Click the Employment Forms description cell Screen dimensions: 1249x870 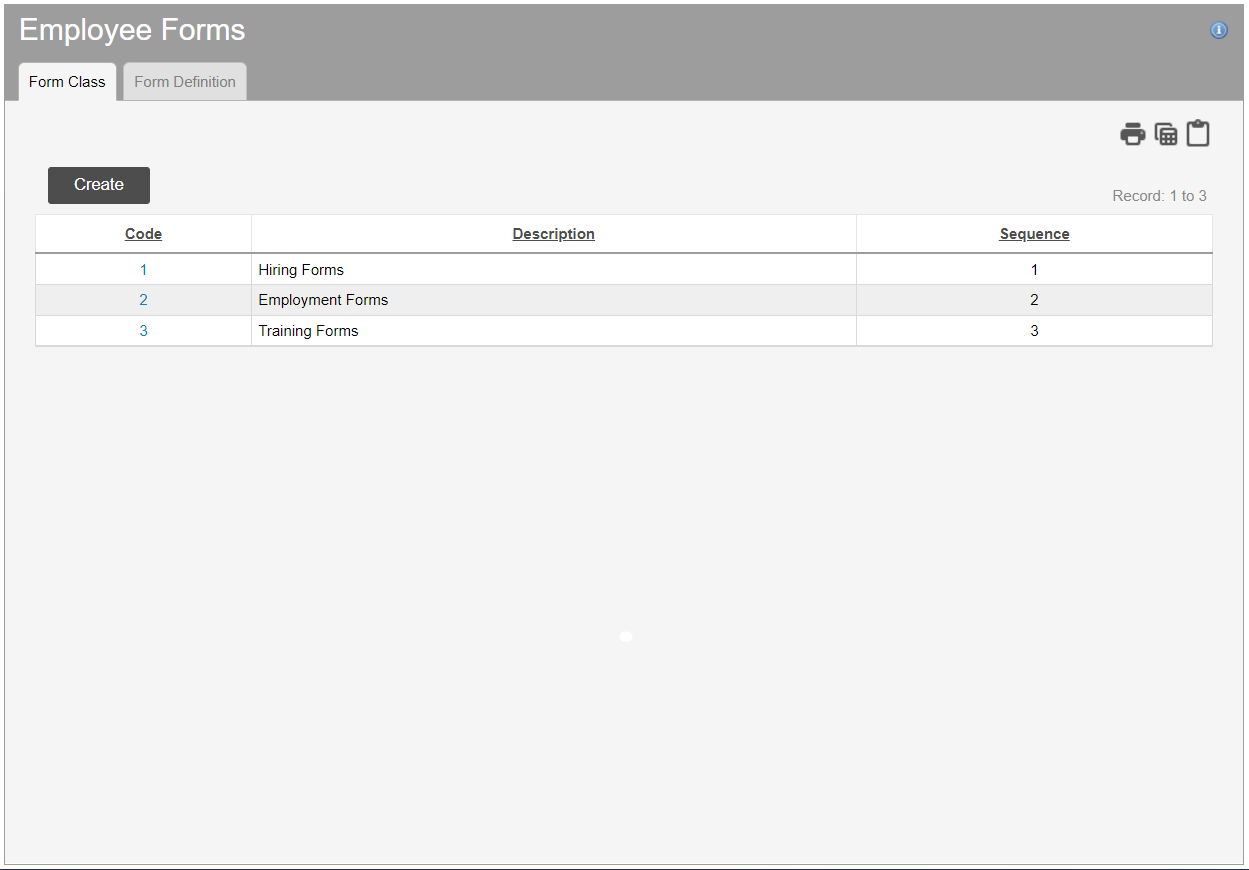click(323, 300)
